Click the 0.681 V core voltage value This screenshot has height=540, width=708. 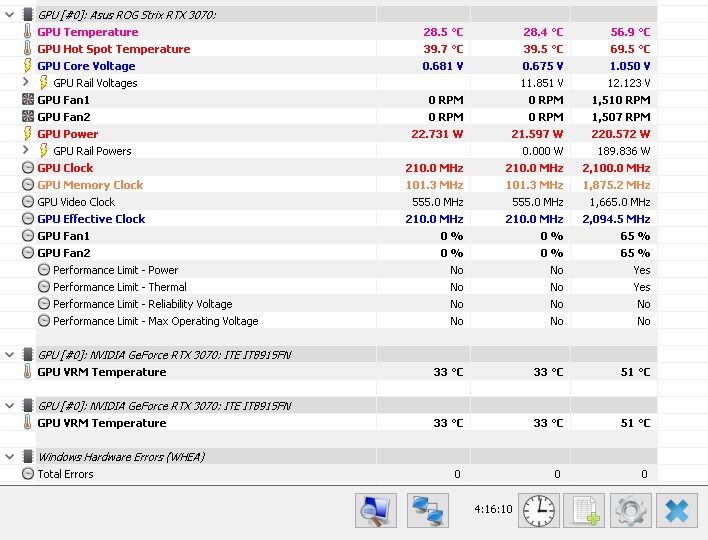pos(443,66)
